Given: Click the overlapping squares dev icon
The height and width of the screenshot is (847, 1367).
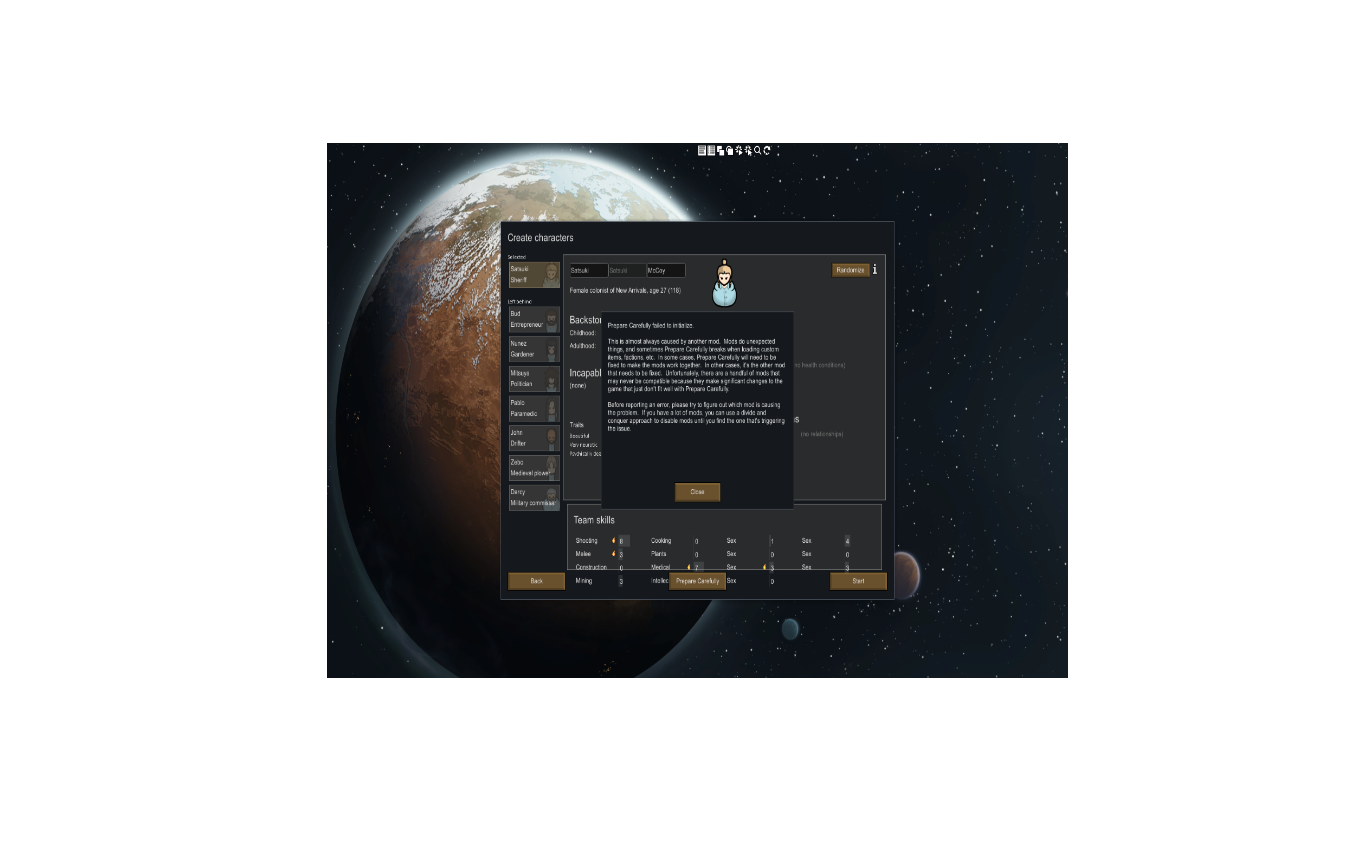Looking at the screenshot, I should pyautogui.click(x=721, y=151).
